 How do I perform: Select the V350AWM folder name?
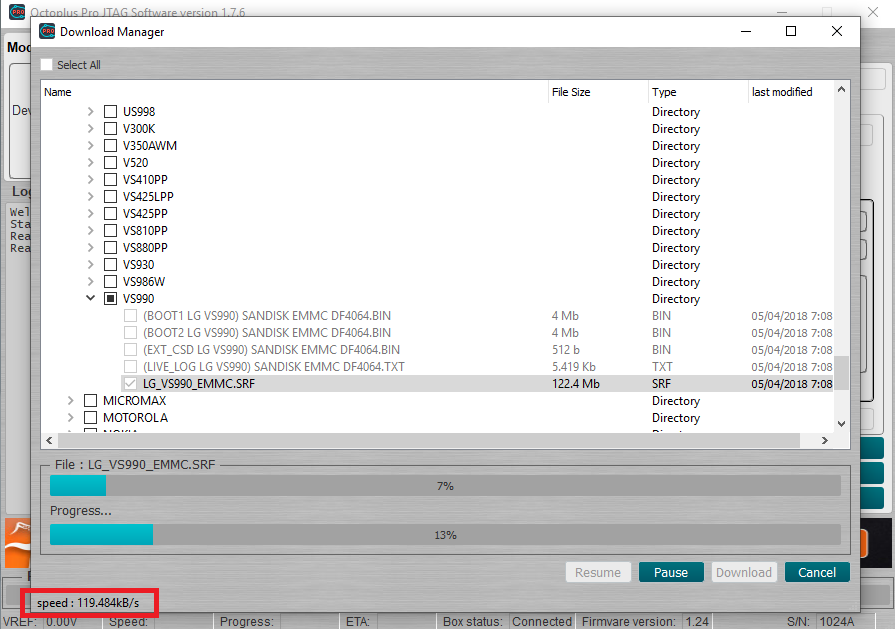coord(150,146)
